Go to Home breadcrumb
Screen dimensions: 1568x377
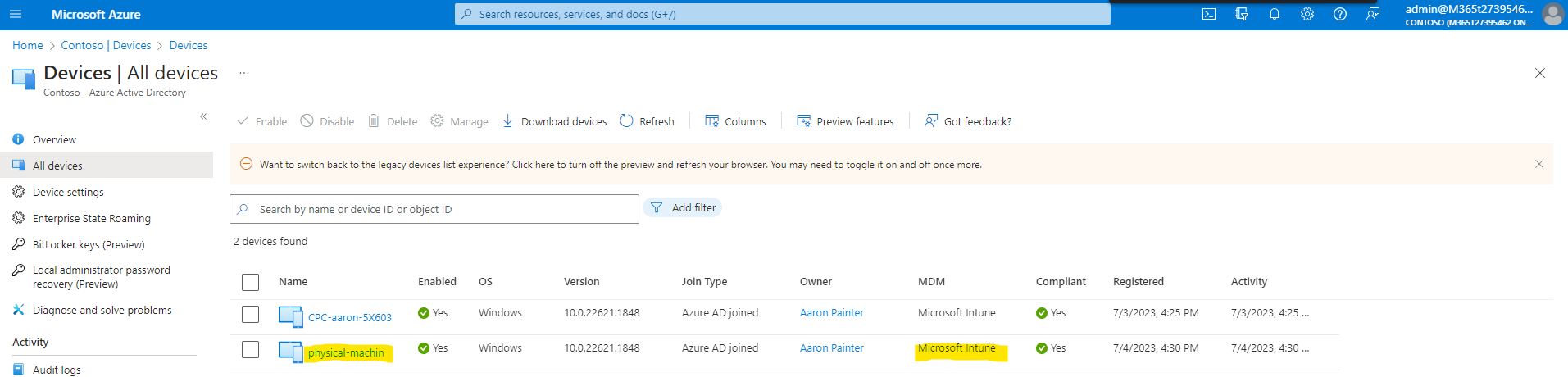click(x=28, y=45)
